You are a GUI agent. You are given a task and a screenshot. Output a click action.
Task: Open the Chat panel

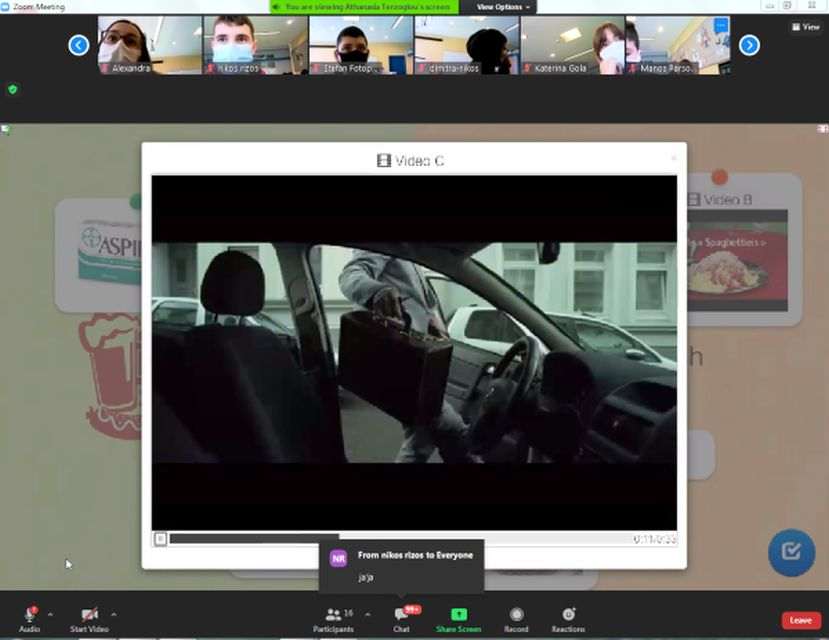pyautogui.click(x=402, y=619)
